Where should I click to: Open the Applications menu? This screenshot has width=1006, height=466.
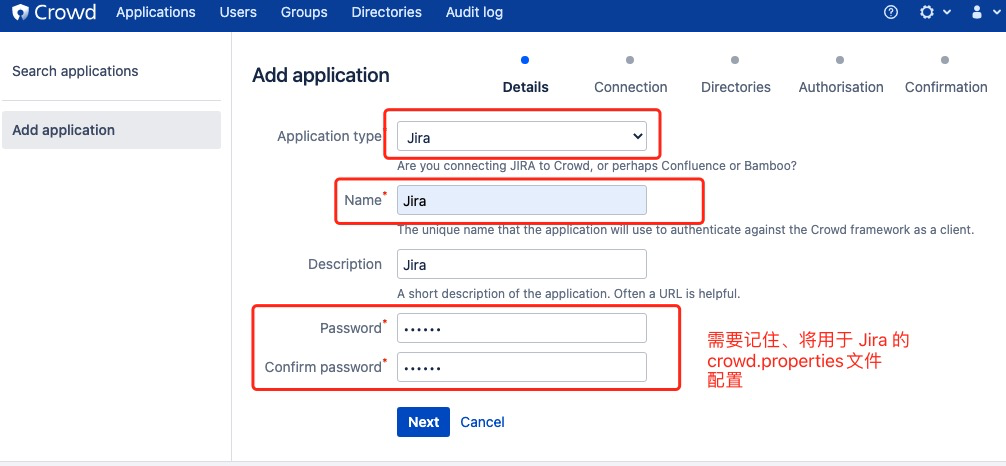pos(155,13)
